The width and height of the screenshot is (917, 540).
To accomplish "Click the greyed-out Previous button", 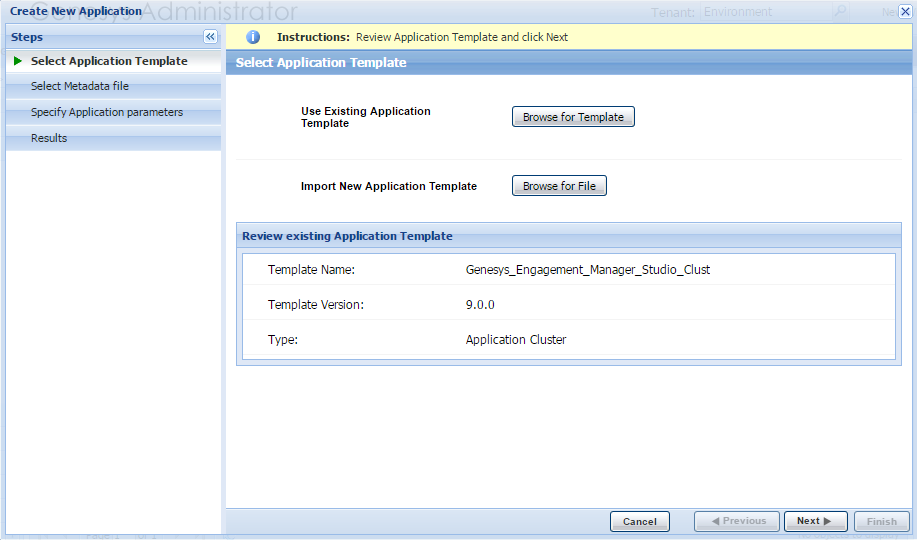I will click(736, 521).
